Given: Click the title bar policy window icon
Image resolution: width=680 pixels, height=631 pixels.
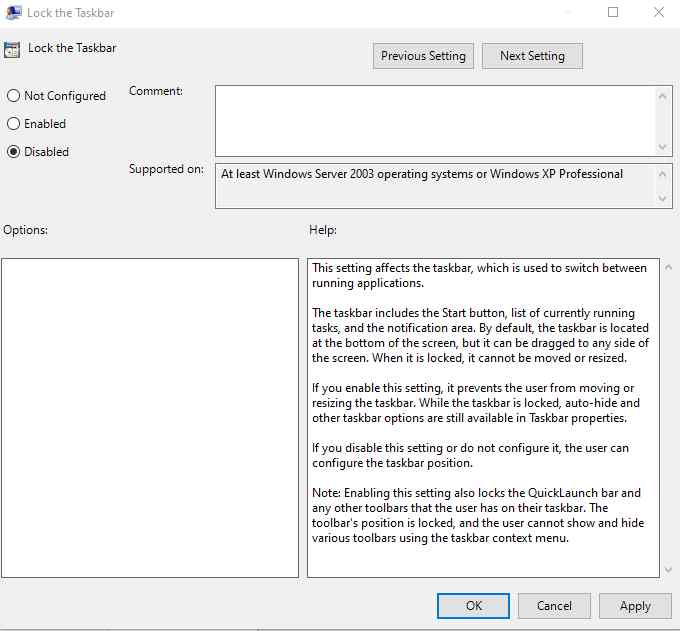Looking at the screenshot, I should (13, 12).
